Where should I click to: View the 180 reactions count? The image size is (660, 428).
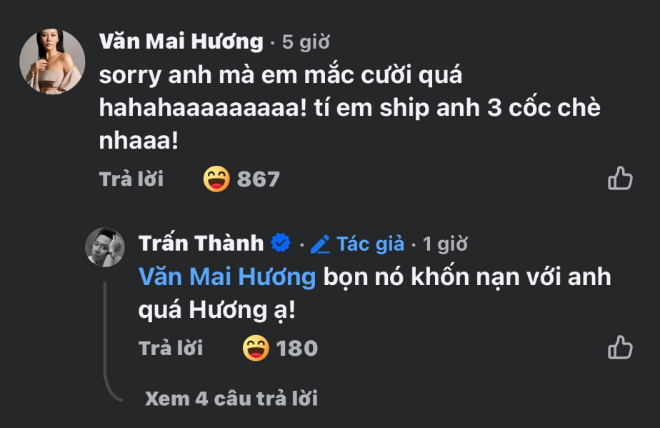point(297,348)
